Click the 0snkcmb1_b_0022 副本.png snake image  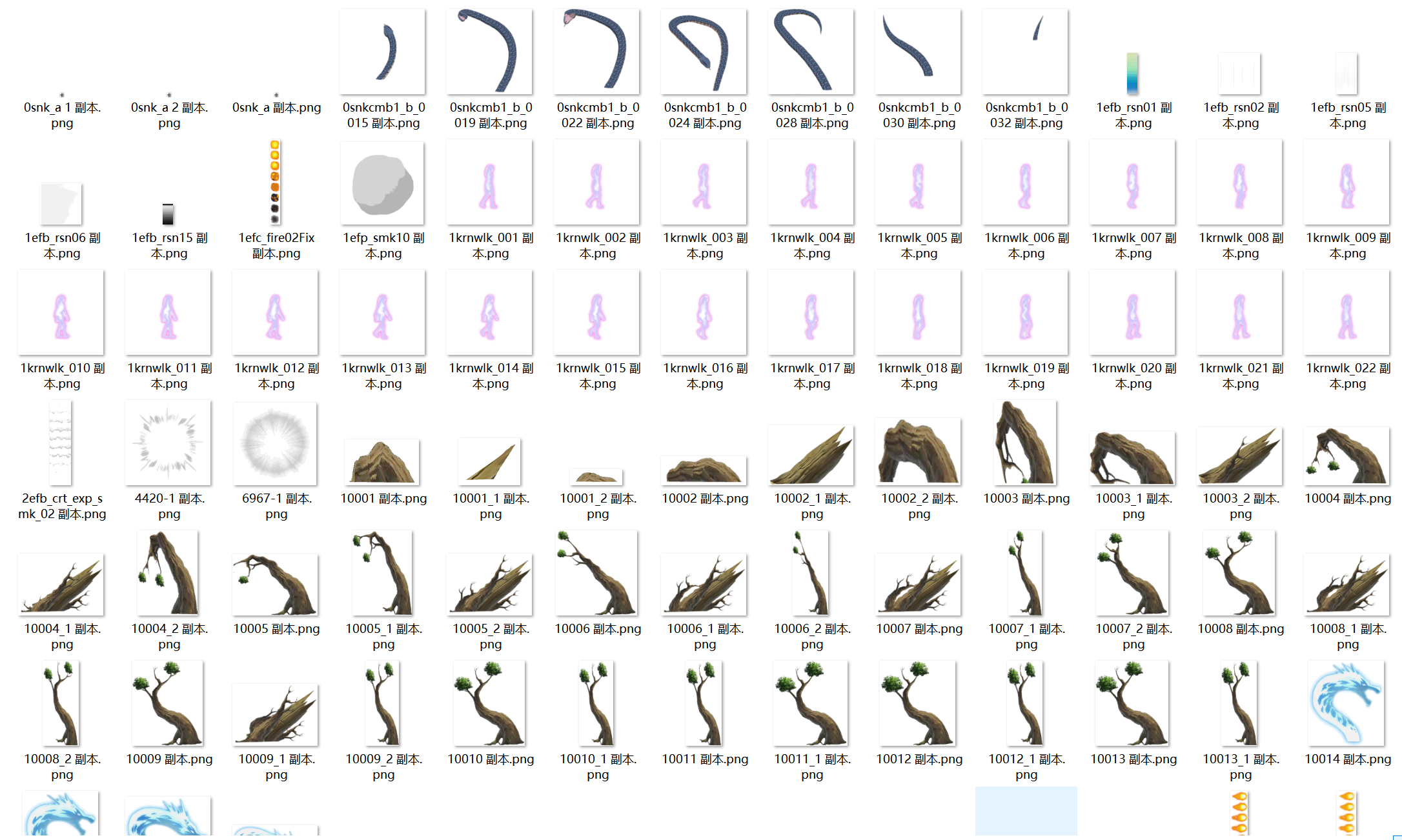click(x=597, y=52)
